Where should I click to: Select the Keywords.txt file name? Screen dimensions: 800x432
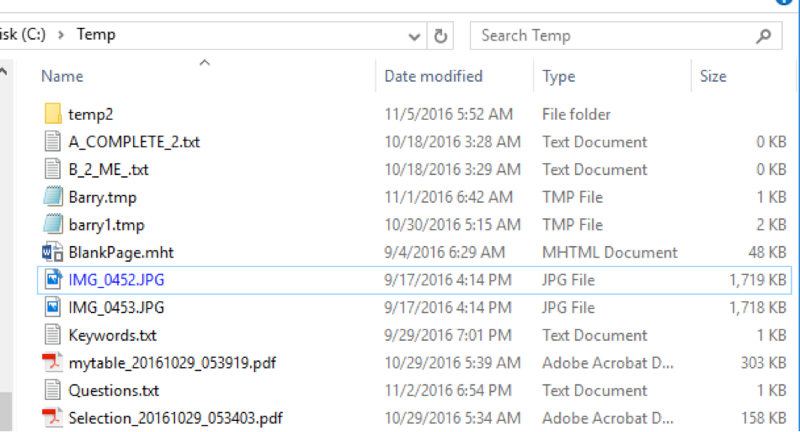pos(112,335)
